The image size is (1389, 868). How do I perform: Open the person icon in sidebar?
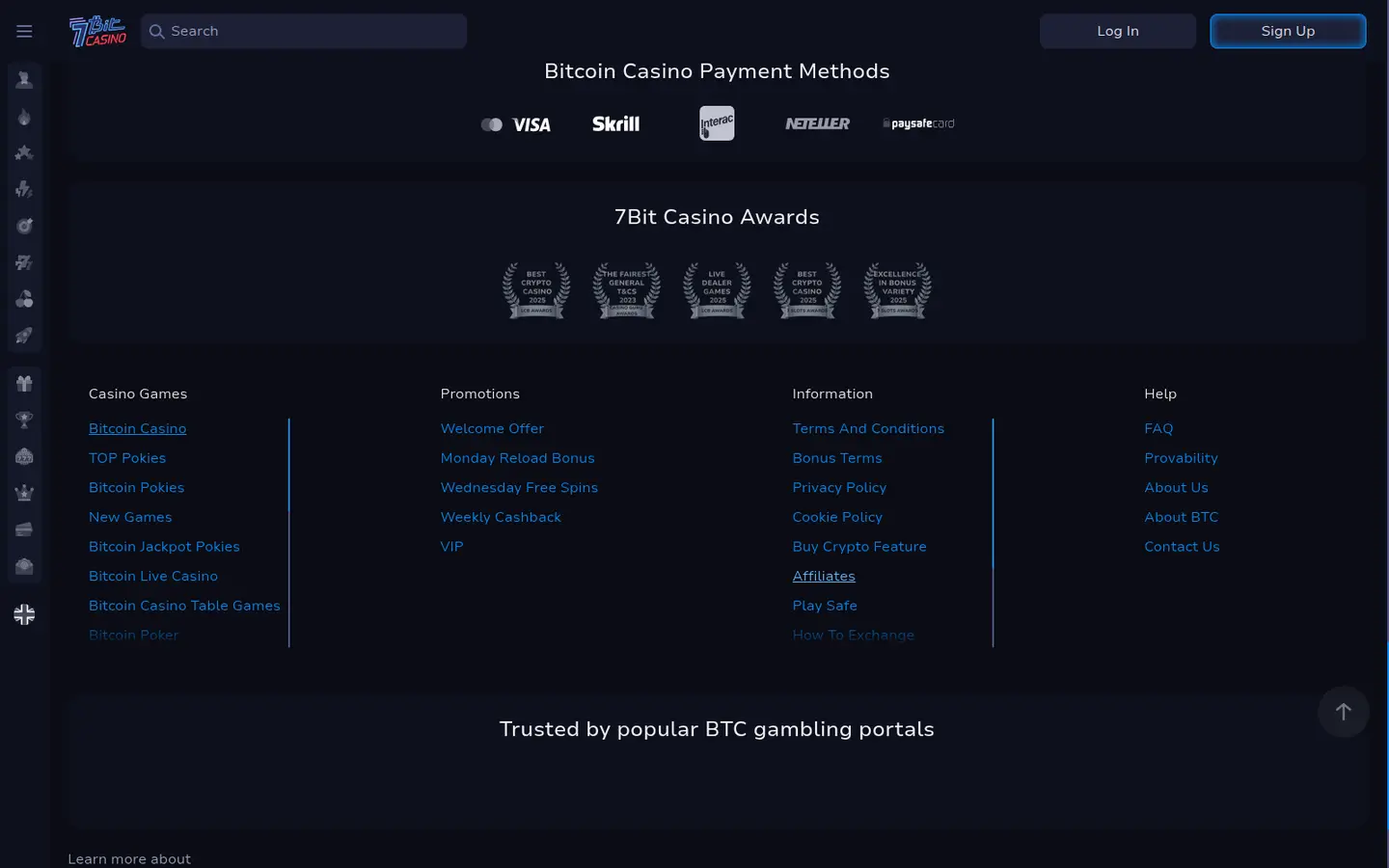tap(24, 80)
